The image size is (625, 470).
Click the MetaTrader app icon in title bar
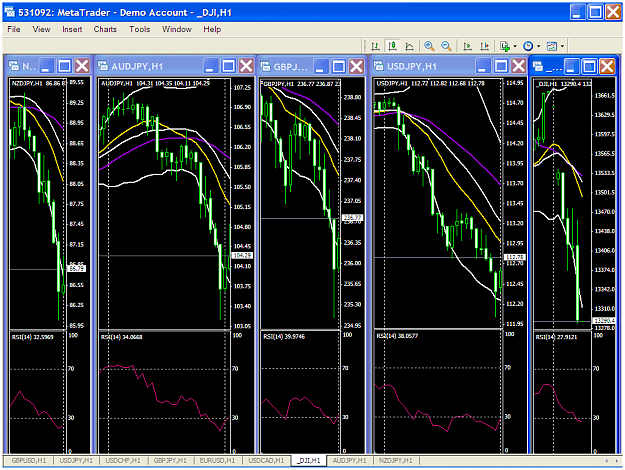click(x=10, y=12)
